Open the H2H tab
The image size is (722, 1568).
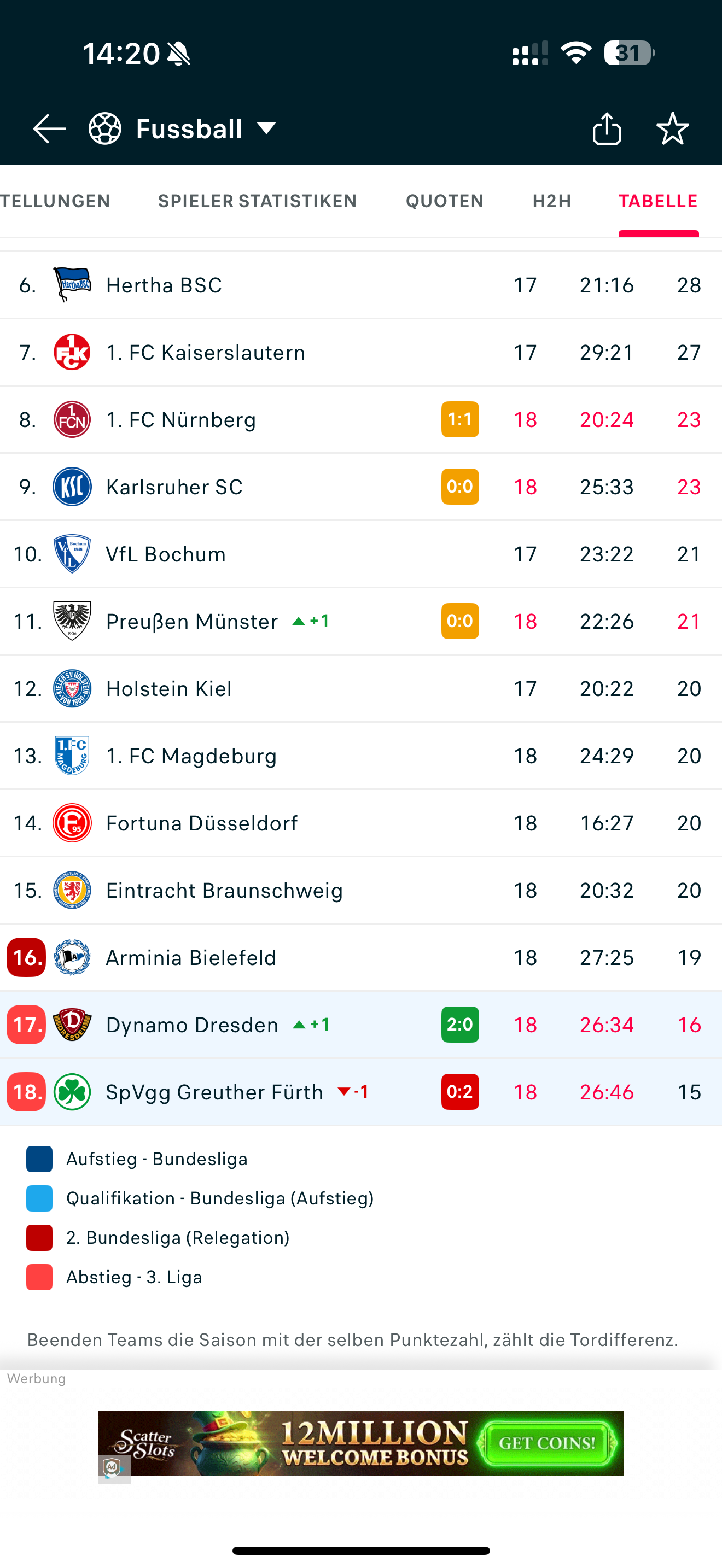coord(551,201)
